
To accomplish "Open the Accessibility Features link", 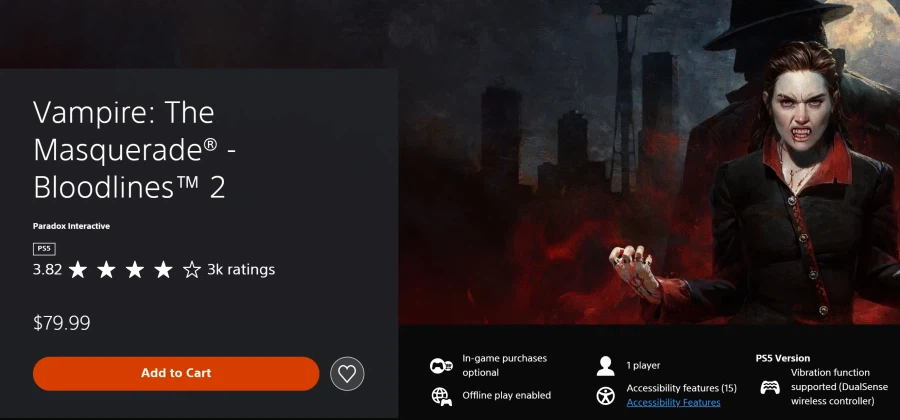I will point(673,402).
